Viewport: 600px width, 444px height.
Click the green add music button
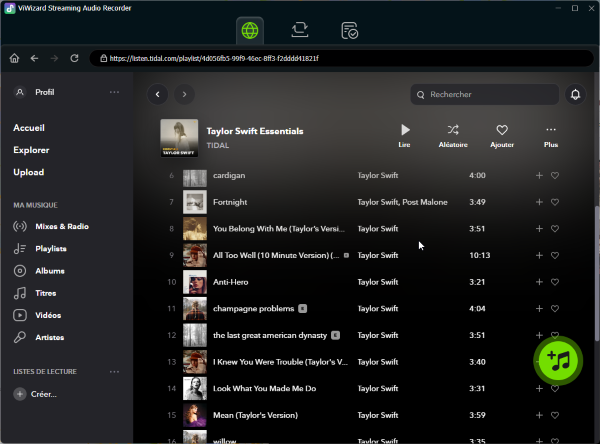click(558, 361)
